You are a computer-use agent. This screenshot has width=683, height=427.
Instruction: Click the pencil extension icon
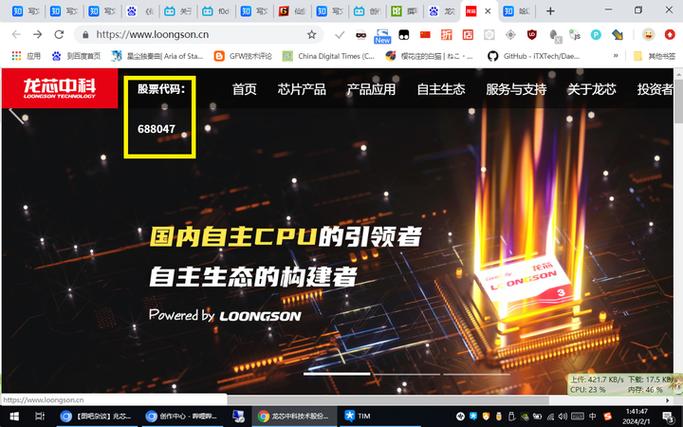tap(617, 35)
